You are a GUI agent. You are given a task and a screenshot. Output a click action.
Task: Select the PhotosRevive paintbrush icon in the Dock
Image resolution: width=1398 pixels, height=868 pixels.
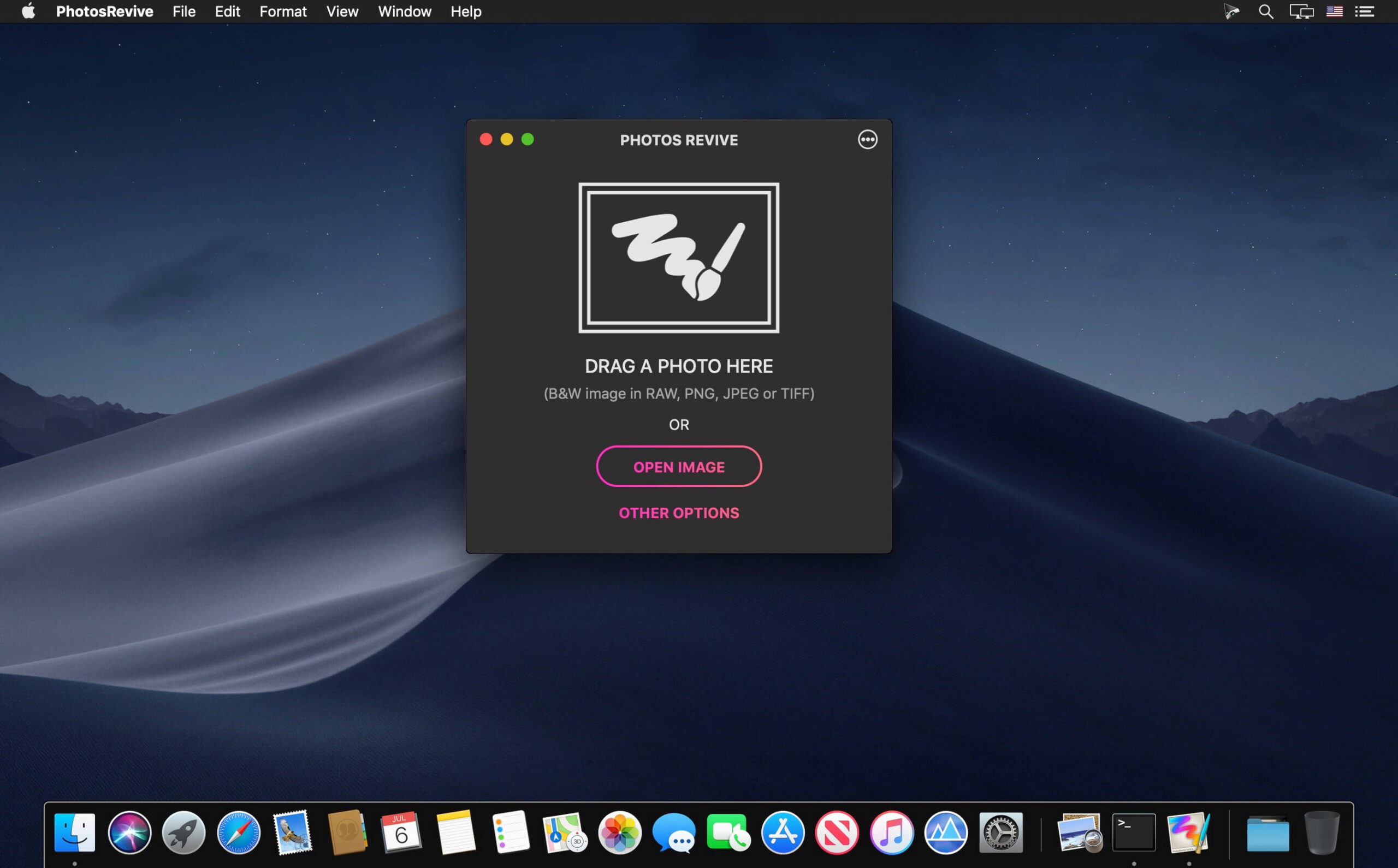click(x=1188, y=833)
